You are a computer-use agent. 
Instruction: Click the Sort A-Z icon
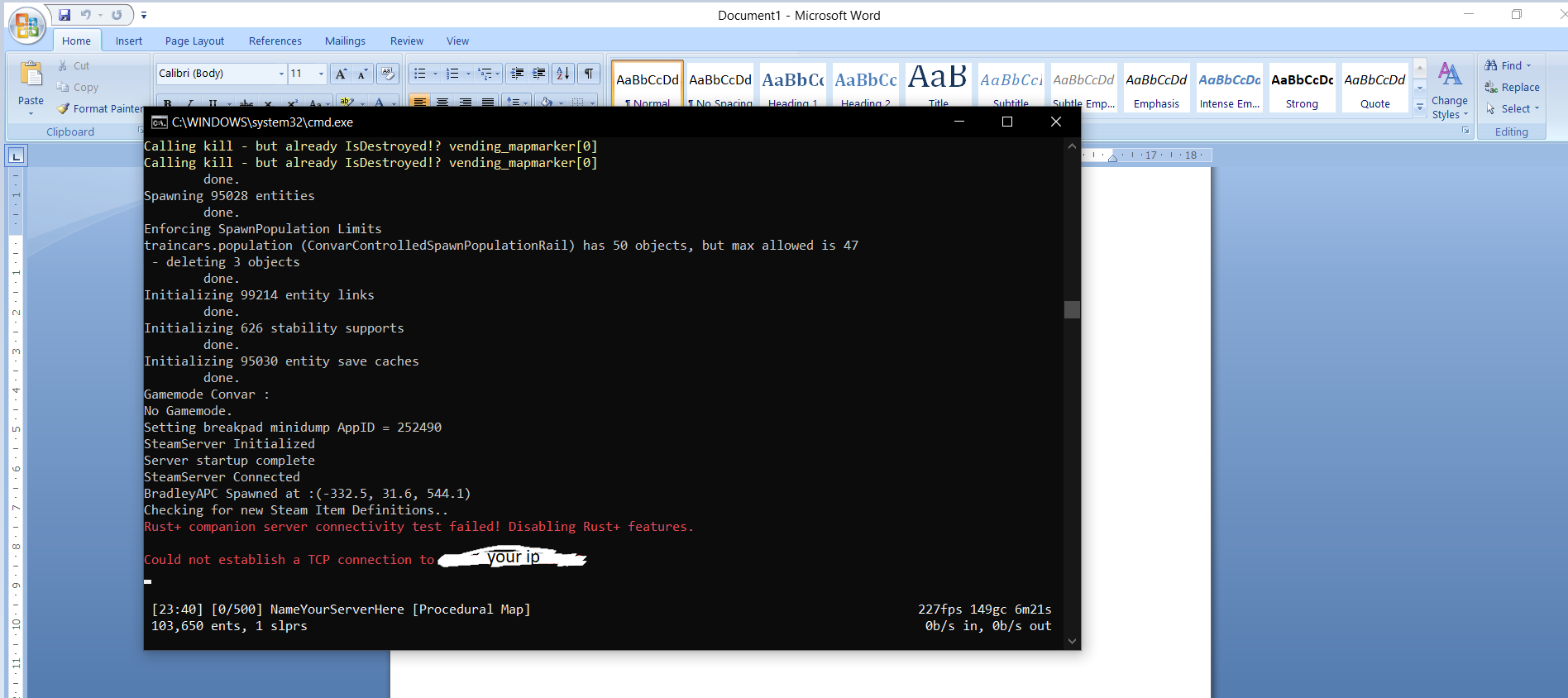click(x=562, y=74)
